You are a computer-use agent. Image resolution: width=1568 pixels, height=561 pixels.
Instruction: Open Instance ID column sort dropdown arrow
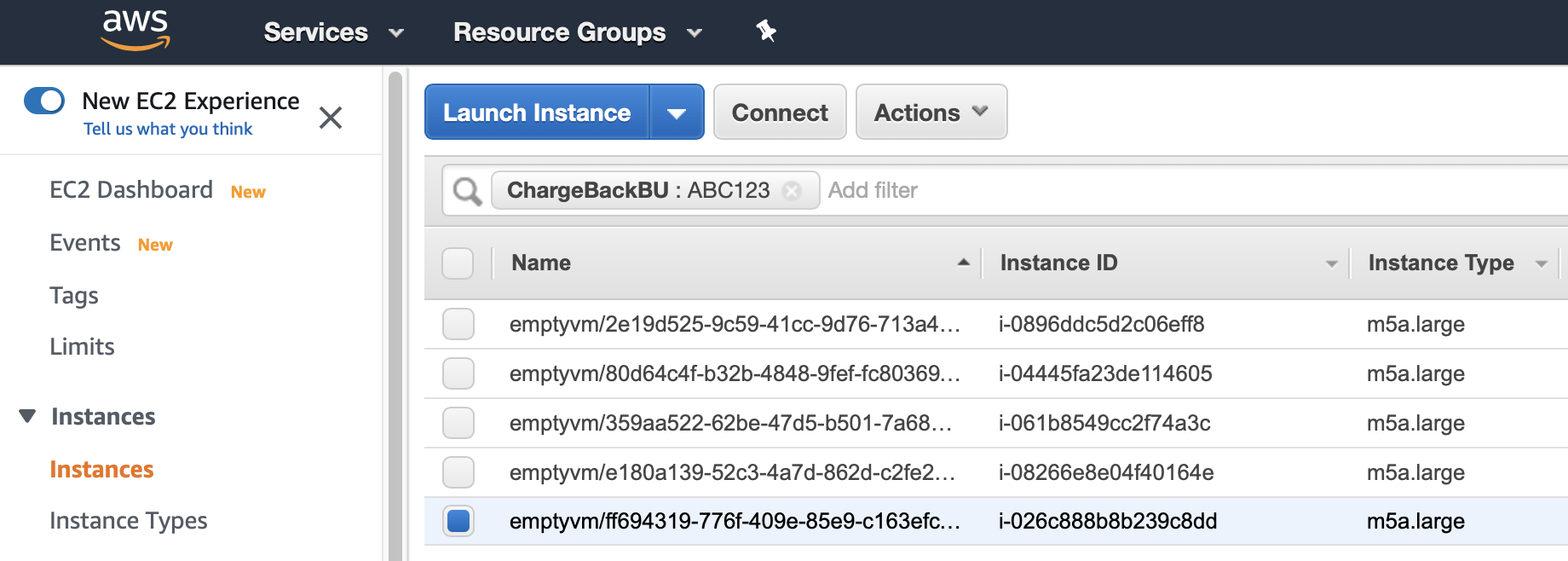(1331, 264)
